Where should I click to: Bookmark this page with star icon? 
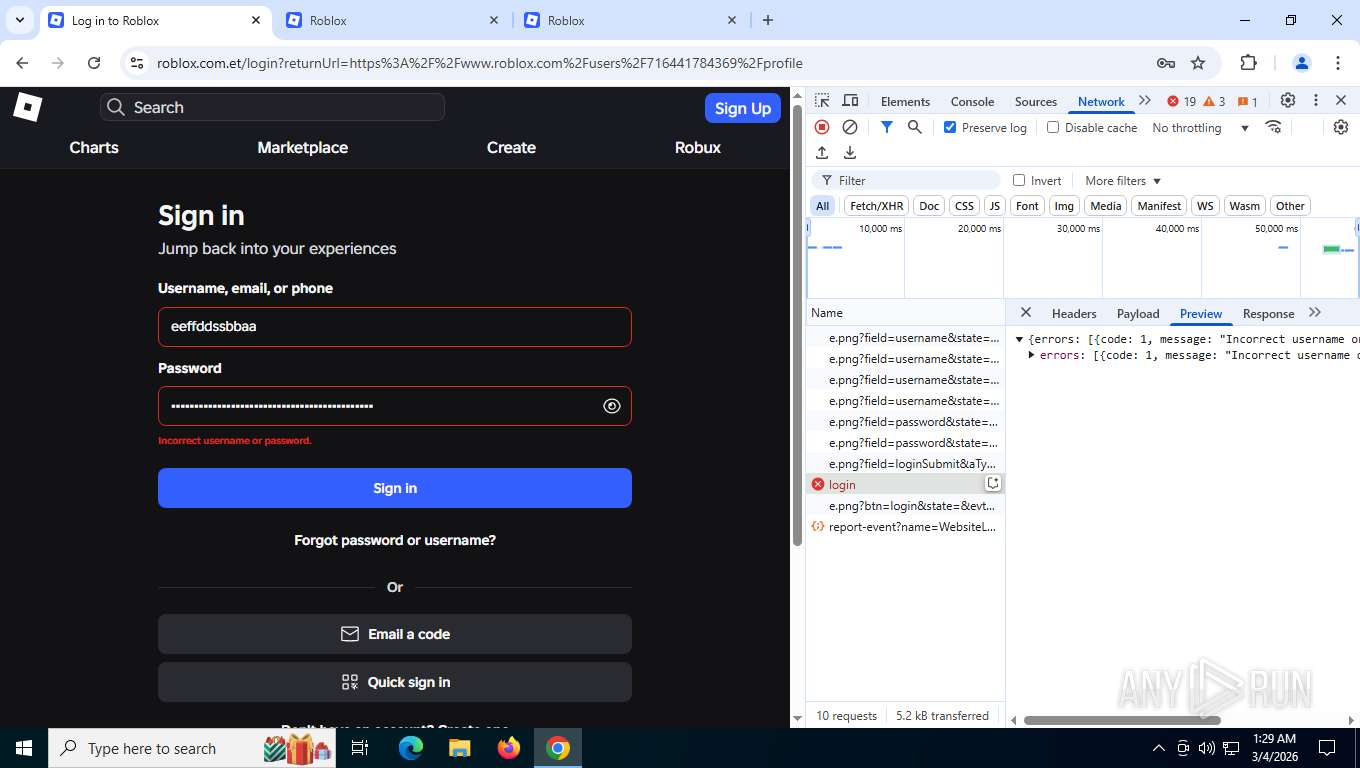coord(1198,63)
